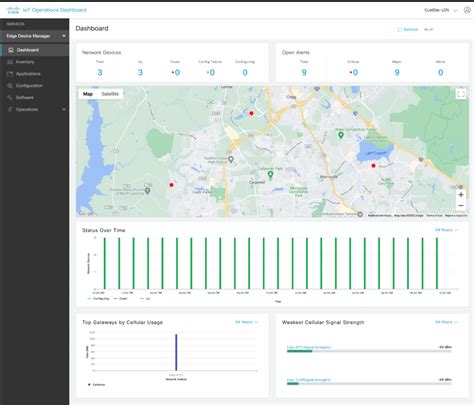474x405 pixels.
Task: Open the Top Gateways 24 Hours dropdown
Action: point(246,322)
